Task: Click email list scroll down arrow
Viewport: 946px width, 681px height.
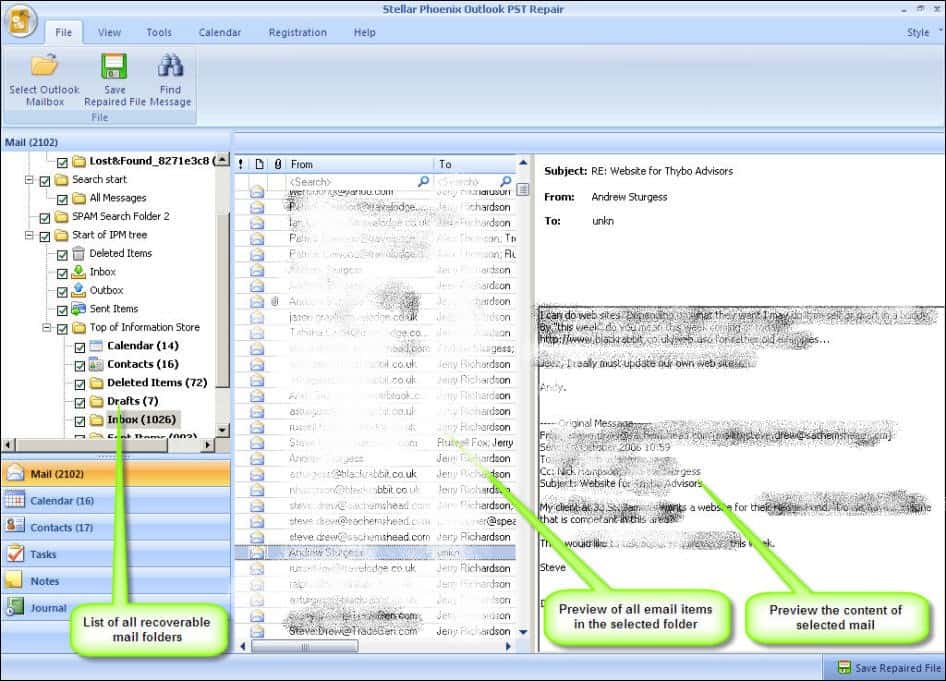Action: point(523,632)
